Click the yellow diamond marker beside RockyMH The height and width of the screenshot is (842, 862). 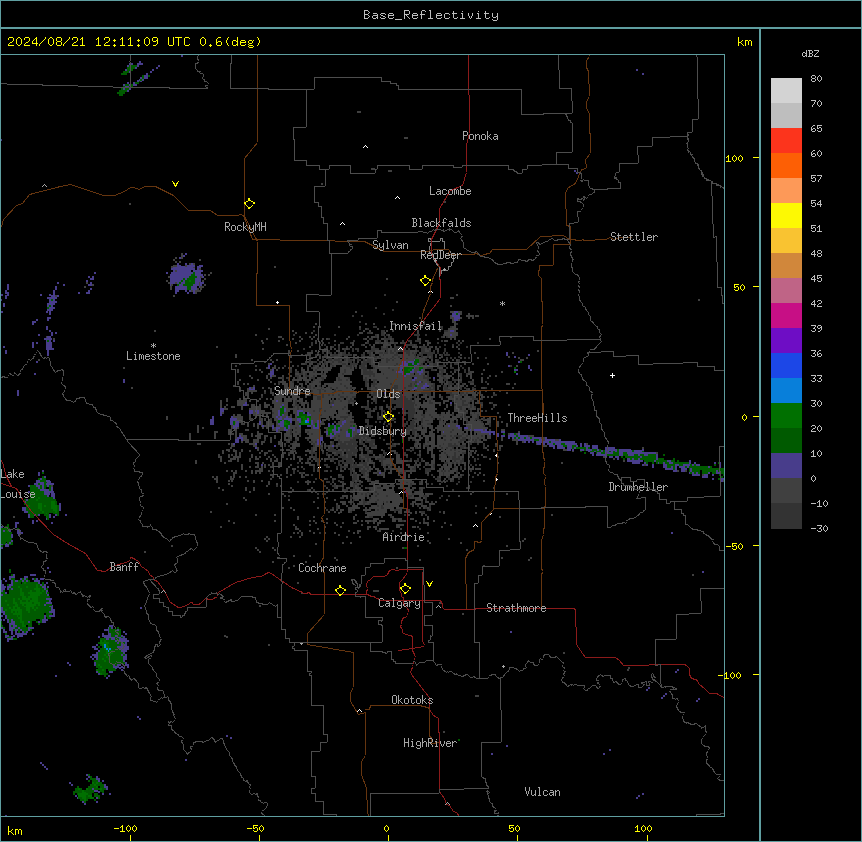point(249,204)
